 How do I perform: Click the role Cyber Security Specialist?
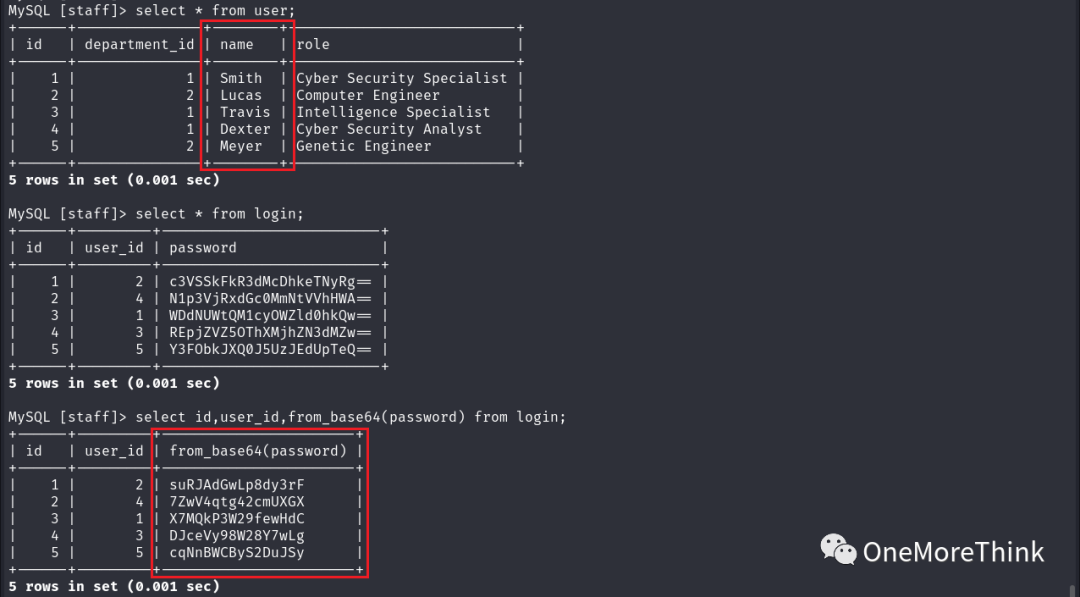(402, 78)
